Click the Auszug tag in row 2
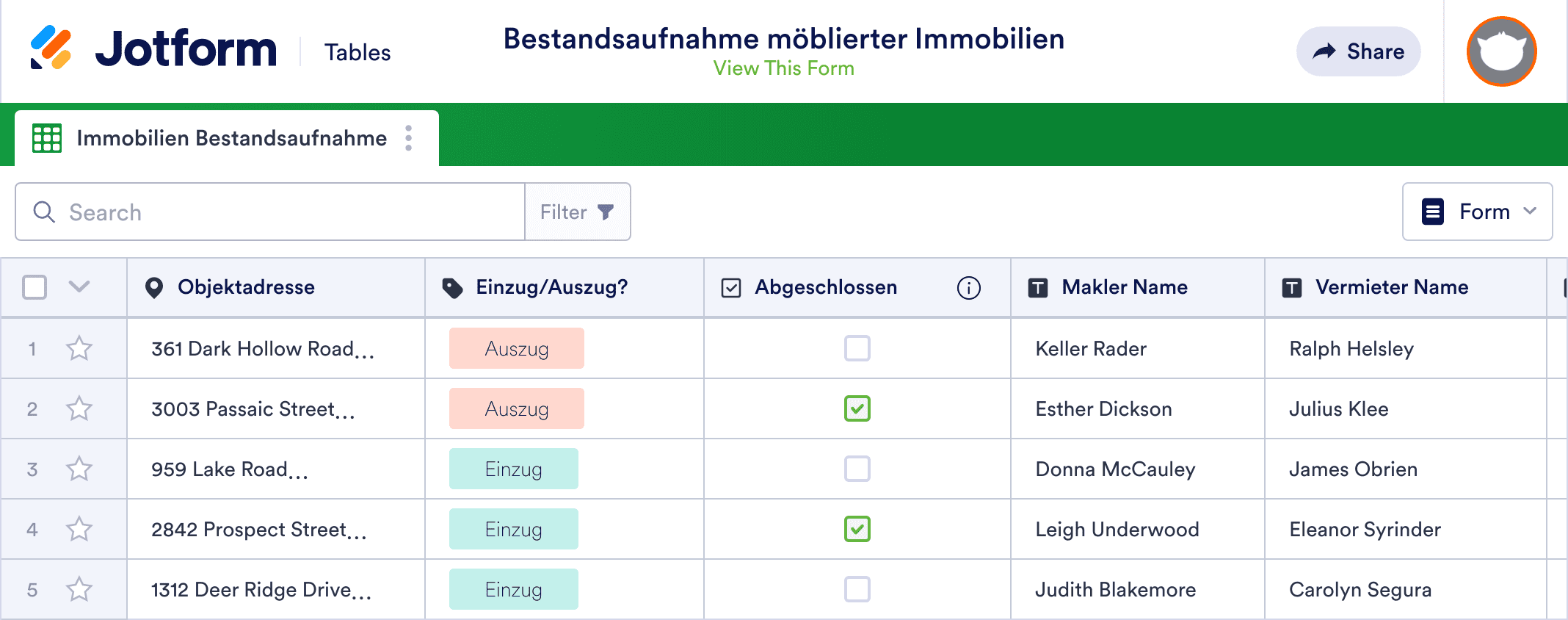This screenshot has width=1568, height=620. click(x=516, y=408)
